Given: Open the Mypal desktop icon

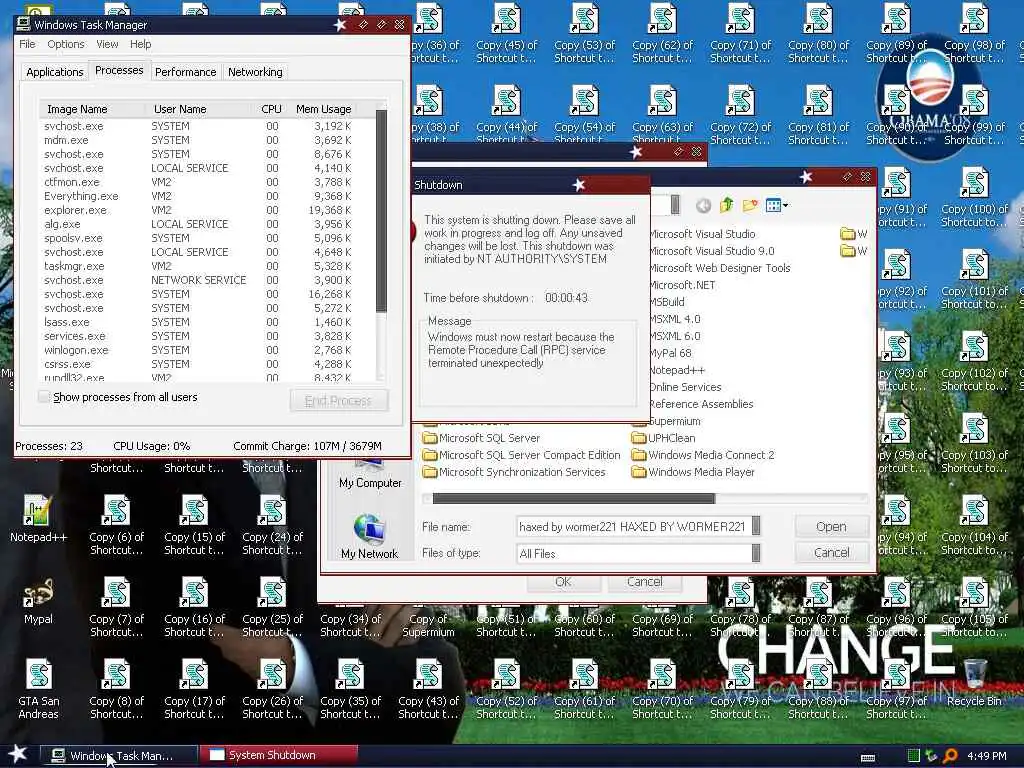Looking at the screenshot, I should (x=38, y=601).
